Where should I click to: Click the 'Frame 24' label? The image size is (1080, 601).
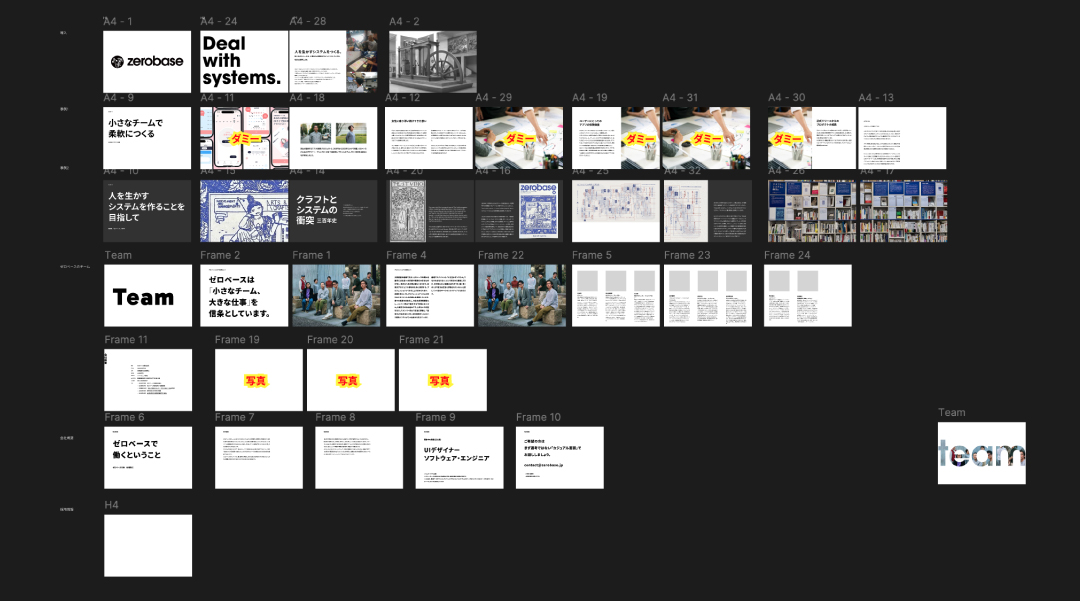(x=787, y=256)
